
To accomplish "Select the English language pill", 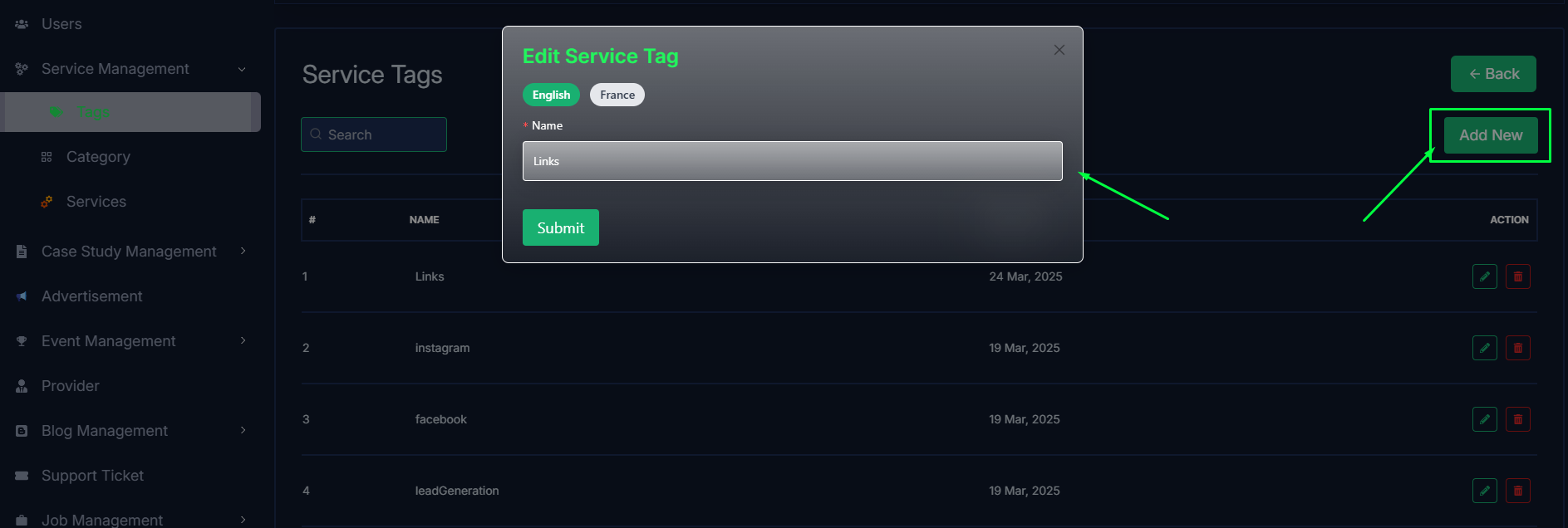I will click(x=551, y=95).
